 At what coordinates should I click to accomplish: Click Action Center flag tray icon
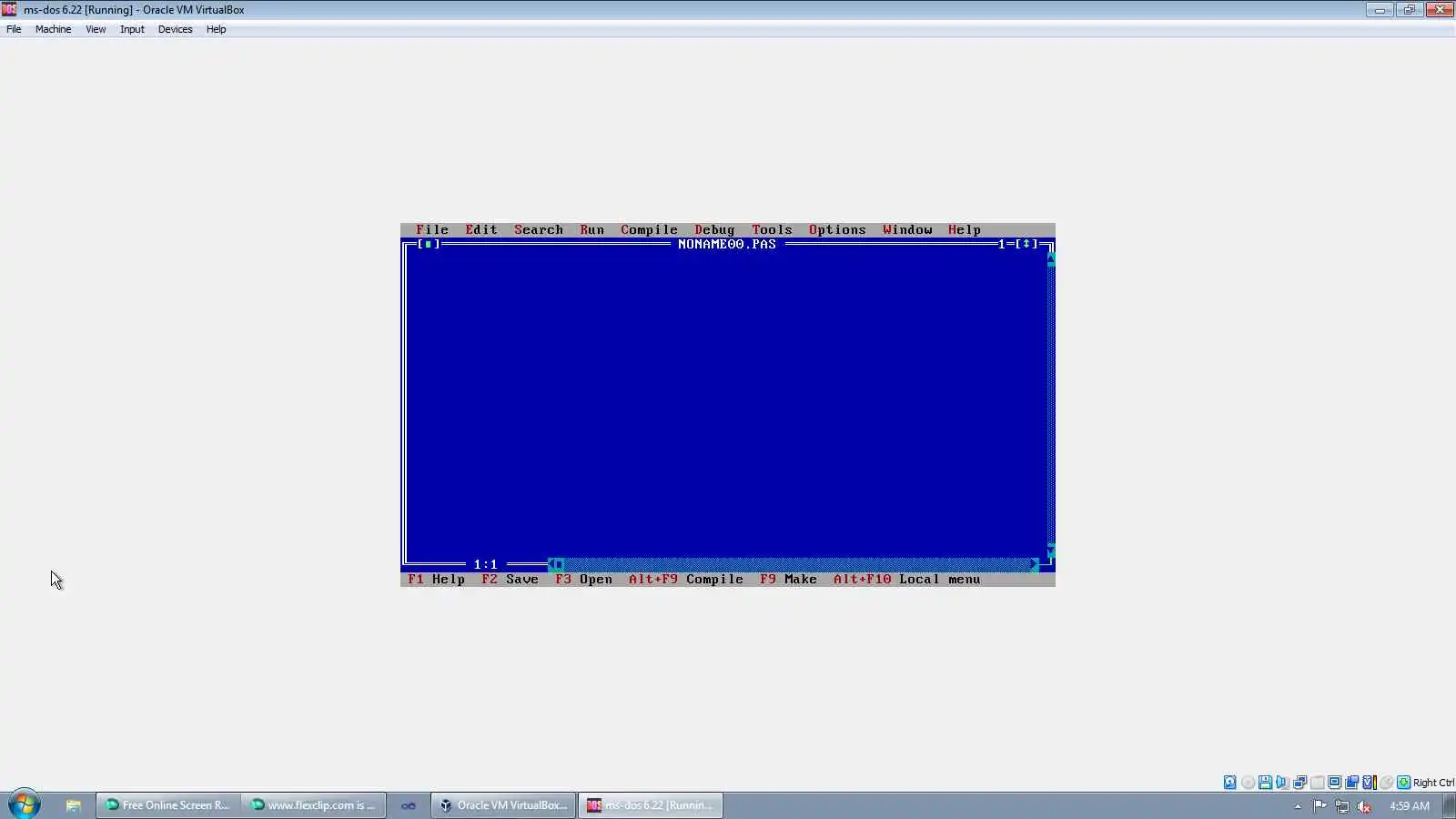tap(1319, 805)
